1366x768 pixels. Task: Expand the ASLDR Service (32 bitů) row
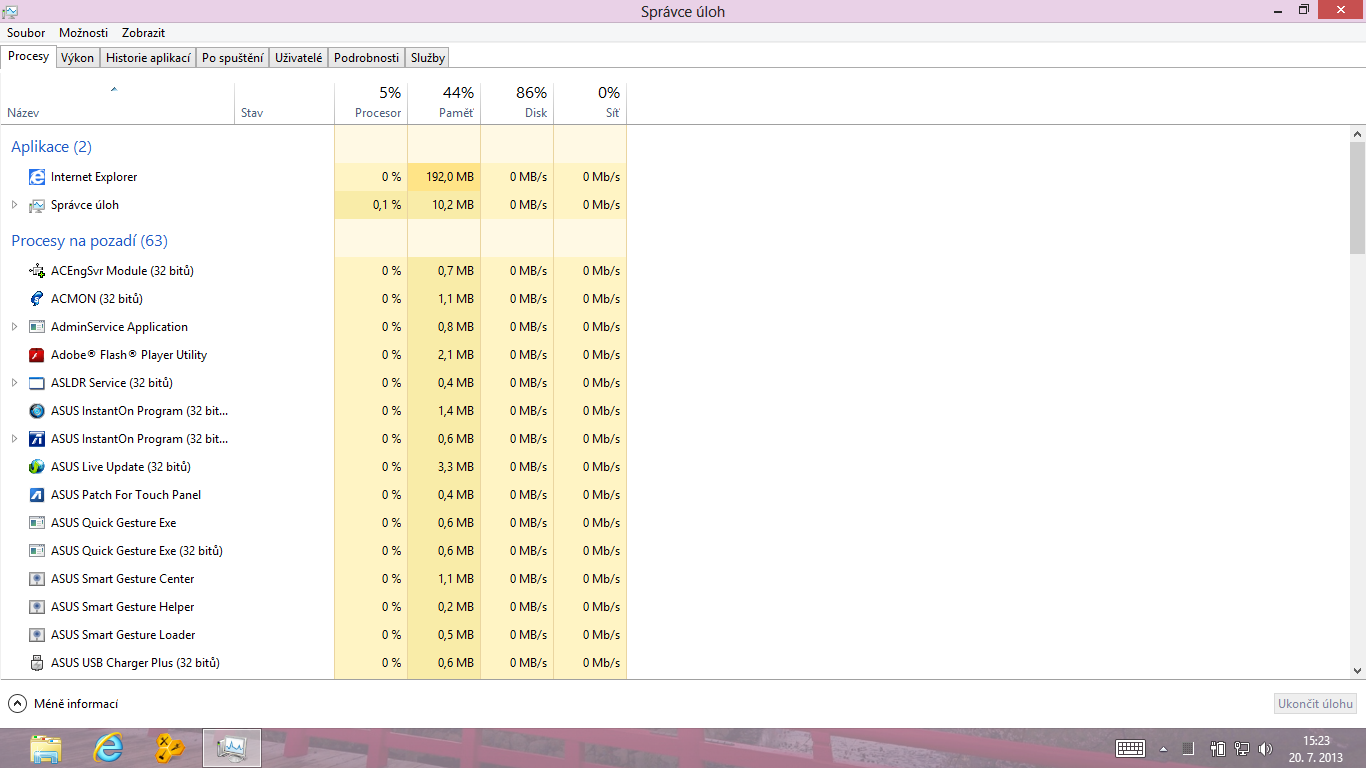point(14,383)
